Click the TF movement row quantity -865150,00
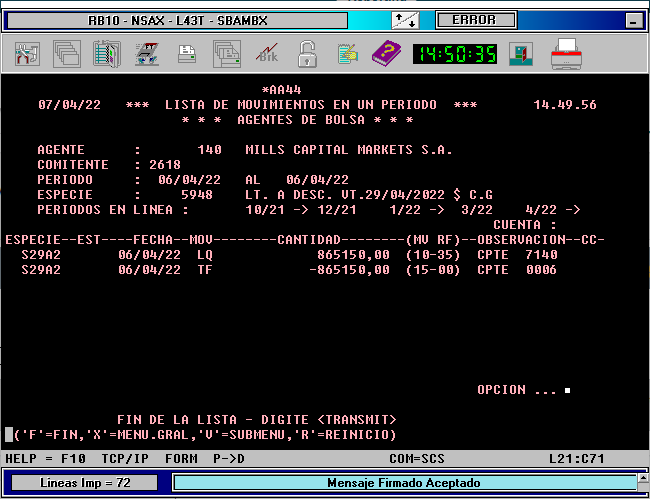Image resolution: width=650 pixels, height=499 pixels. [x=349, y=270]
